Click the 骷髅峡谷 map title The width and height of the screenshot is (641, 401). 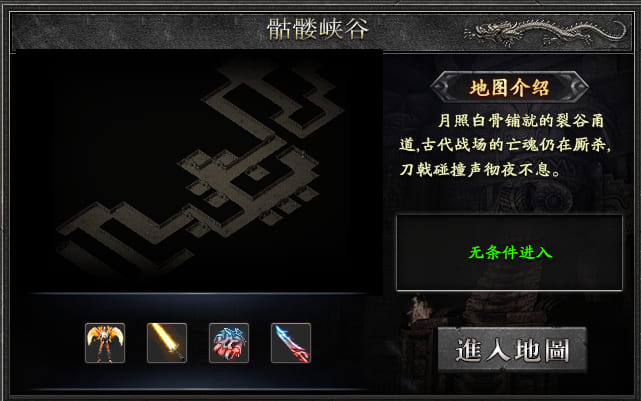(x=318, y=29)
